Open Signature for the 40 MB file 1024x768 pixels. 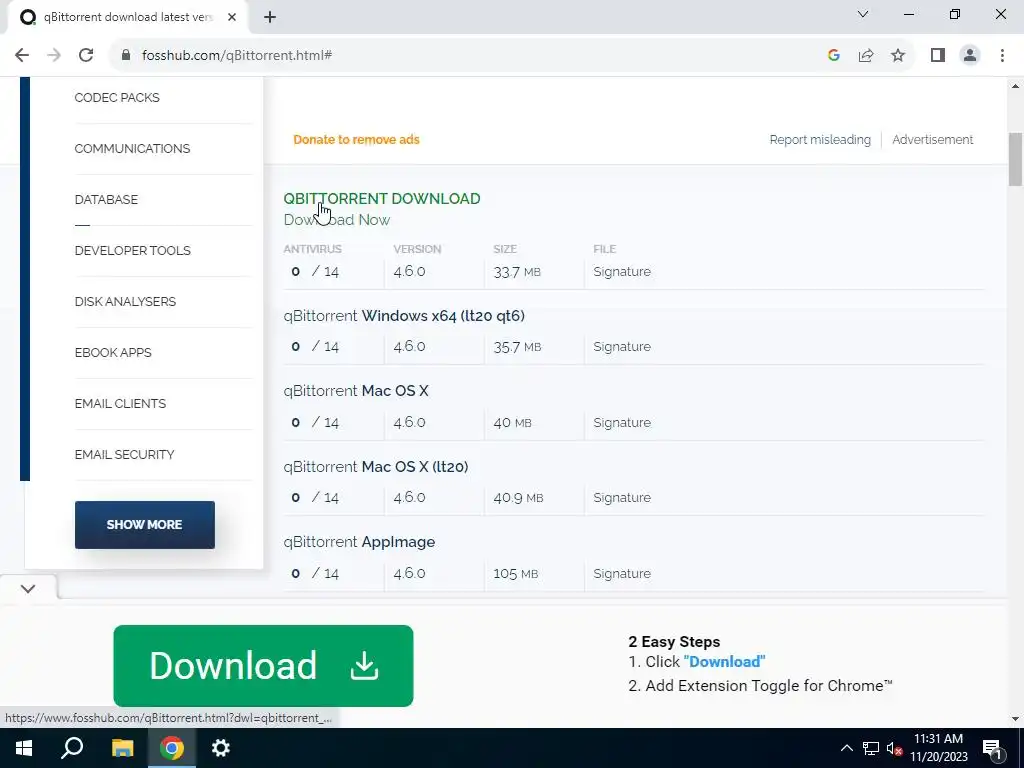(x=622, y=423)
